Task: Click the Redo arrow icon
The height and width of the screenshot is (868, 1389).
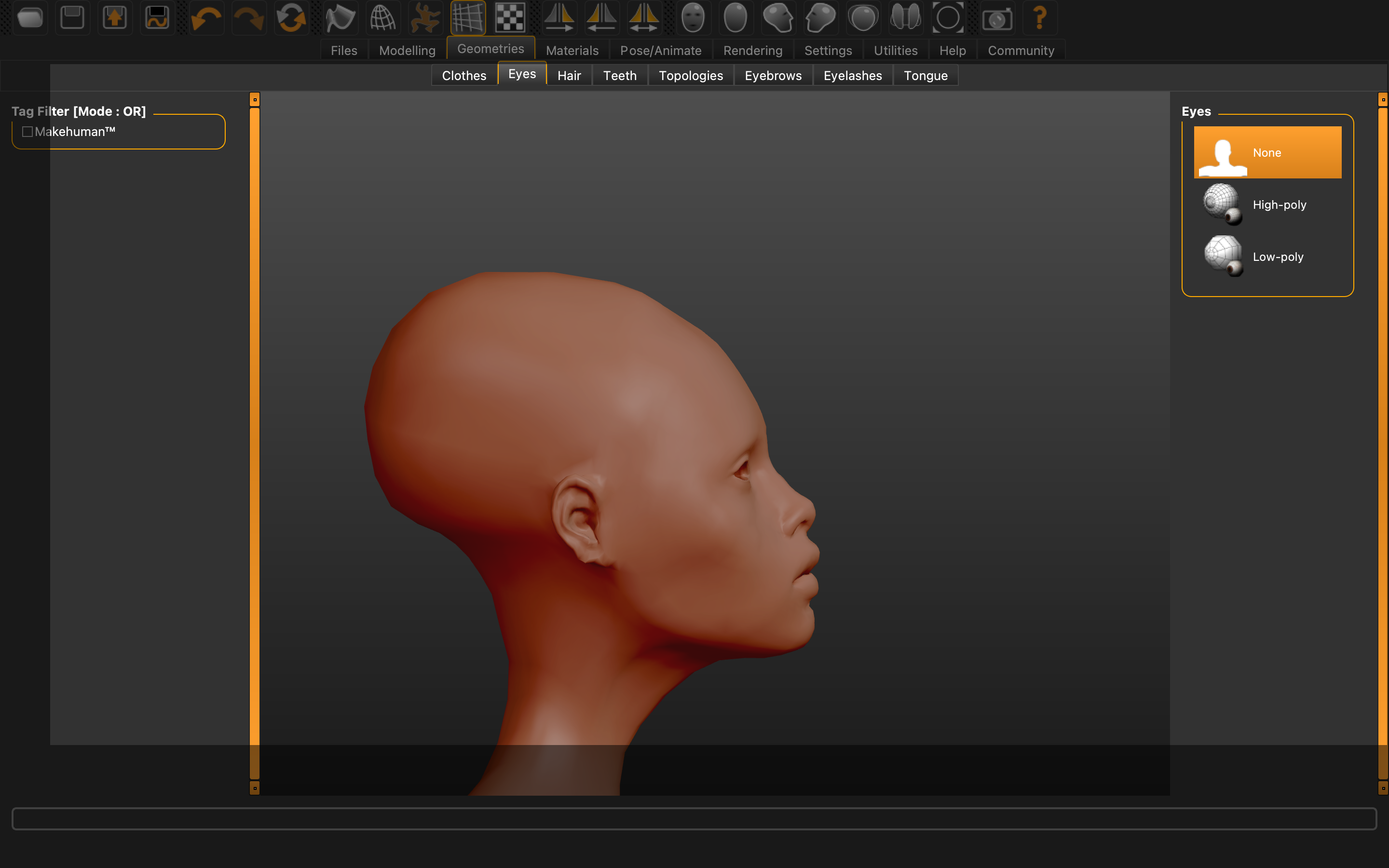Action: [x=248, y=18]
